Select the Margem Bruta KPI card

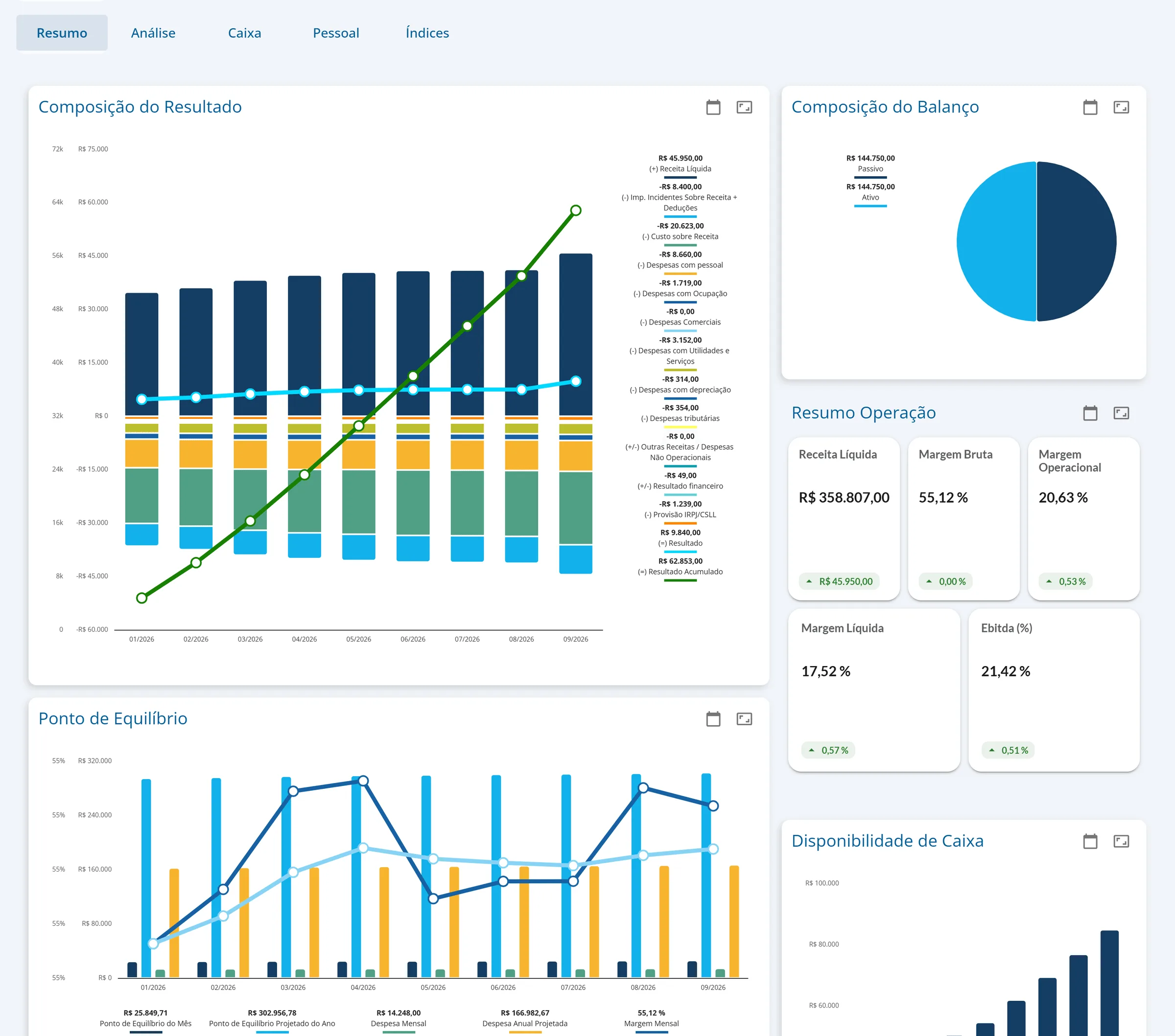[x=963, y=519]
